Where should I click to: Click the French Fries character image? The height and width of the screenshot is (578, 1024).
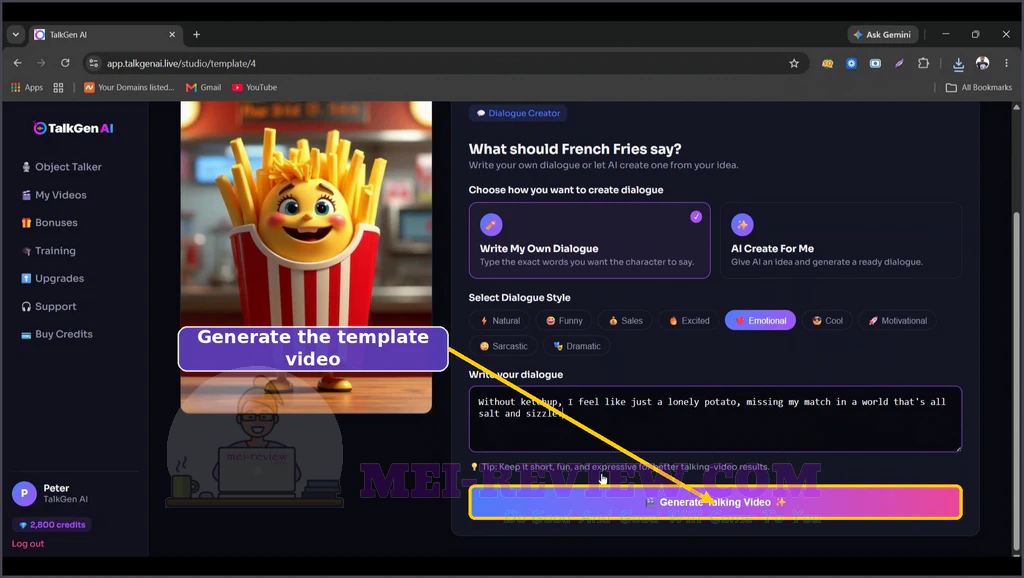(306, 257)
